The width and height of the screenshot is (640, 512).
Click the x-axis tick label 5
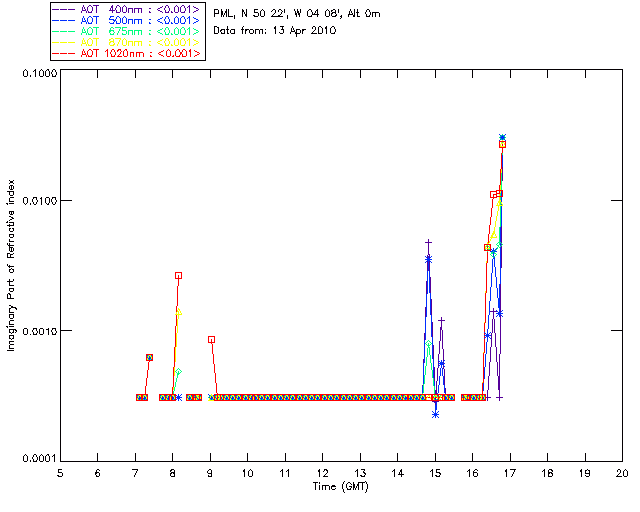tap(60, 473)
